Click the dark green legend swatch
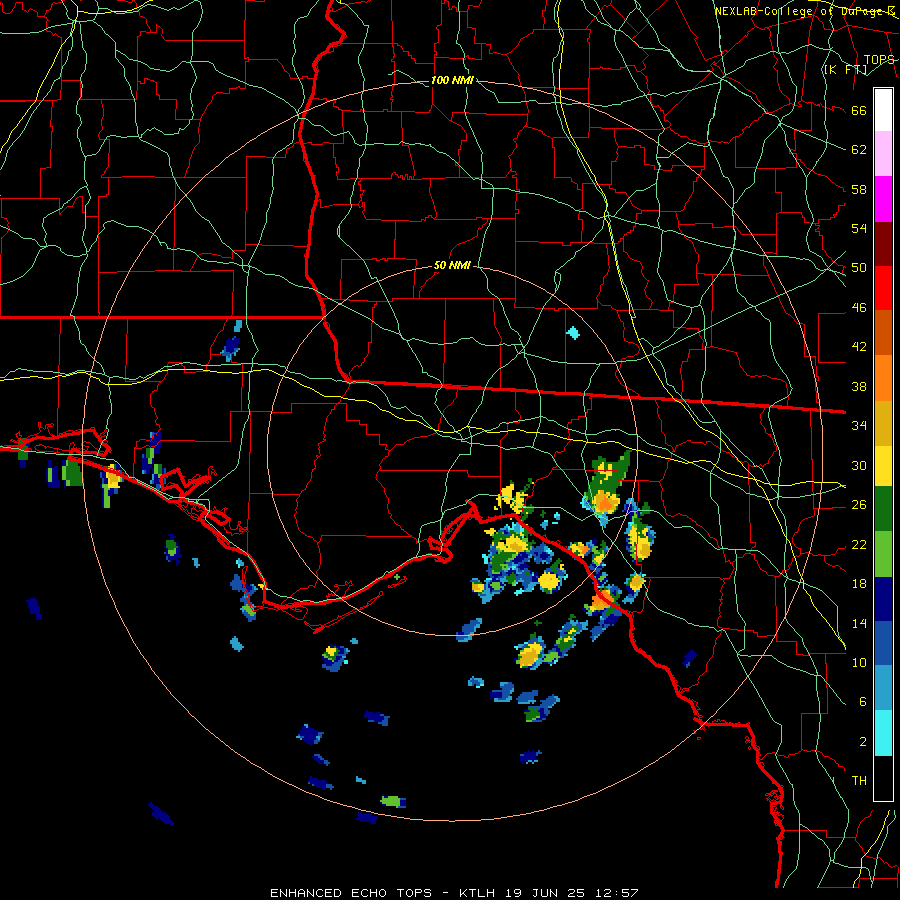This screenshot has height=900, width=900. pos(883,509)
